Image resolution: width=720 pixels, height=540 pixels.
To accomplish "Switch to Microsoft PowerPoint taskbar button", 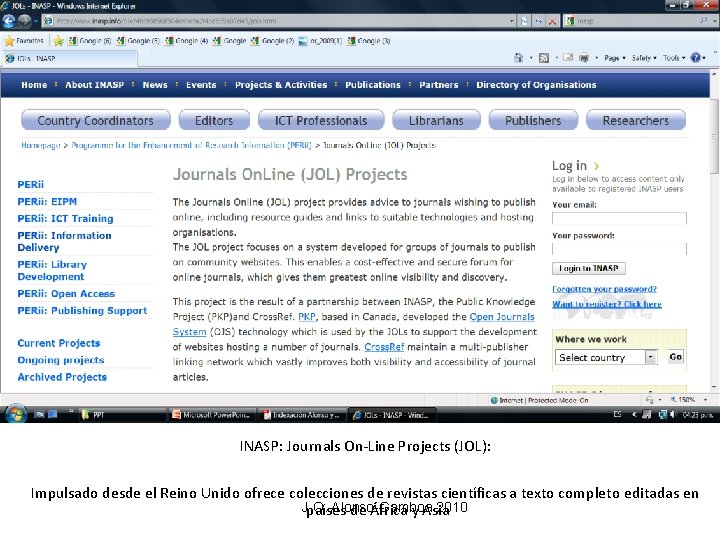I will [212, 415].
